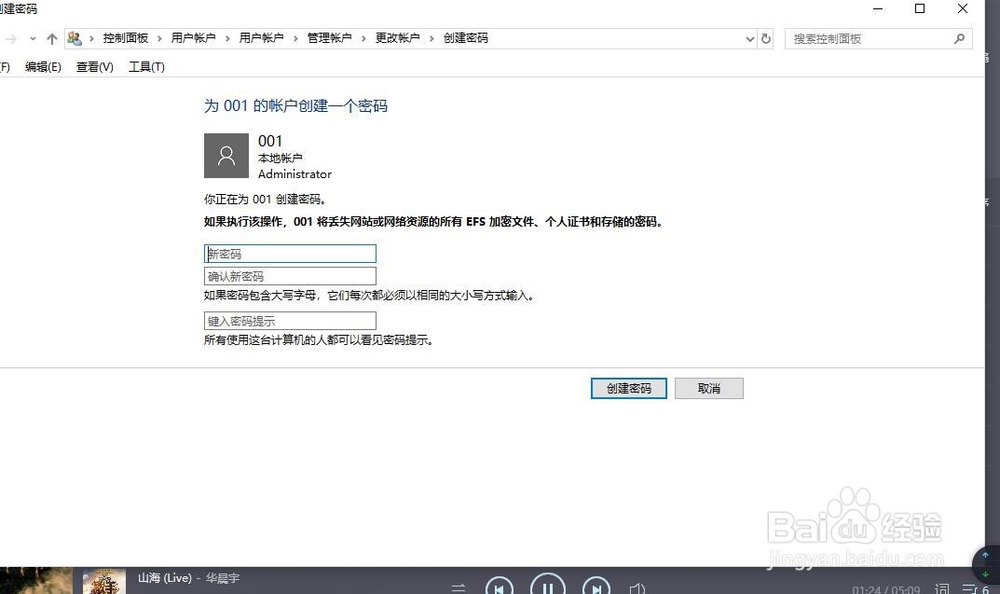Viewport: 1000px width, 594px height.
Task: Click the Control Panel icon in the address bar
Action: (74, 38)
